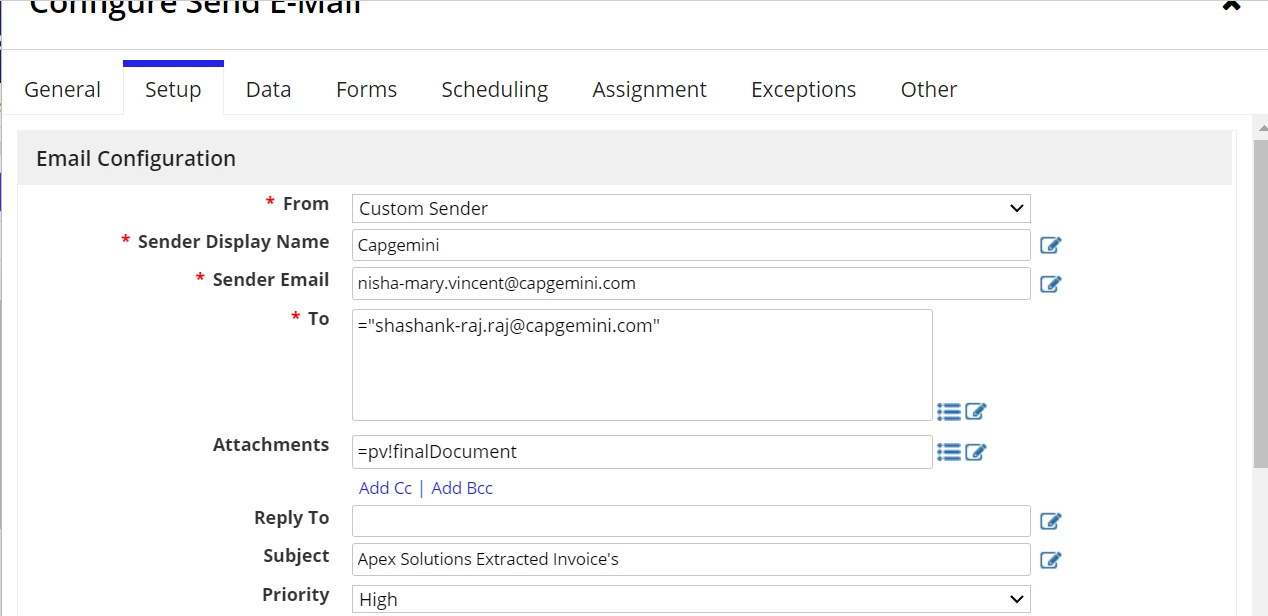This screenshot has height=616, width=1268.
Task: Open expression editor beside To field
Action: coord(976,411)
